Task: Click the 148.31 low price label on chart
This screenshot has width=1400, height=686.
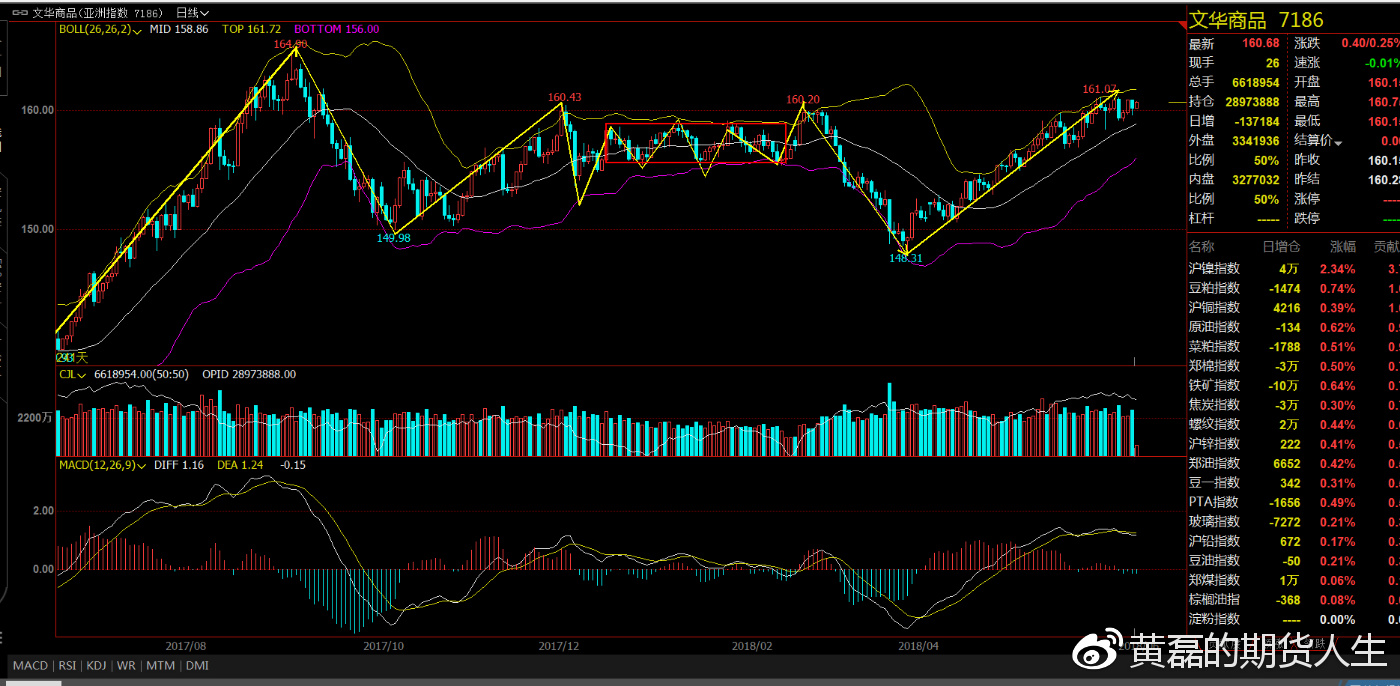Action: click(906, 258)
